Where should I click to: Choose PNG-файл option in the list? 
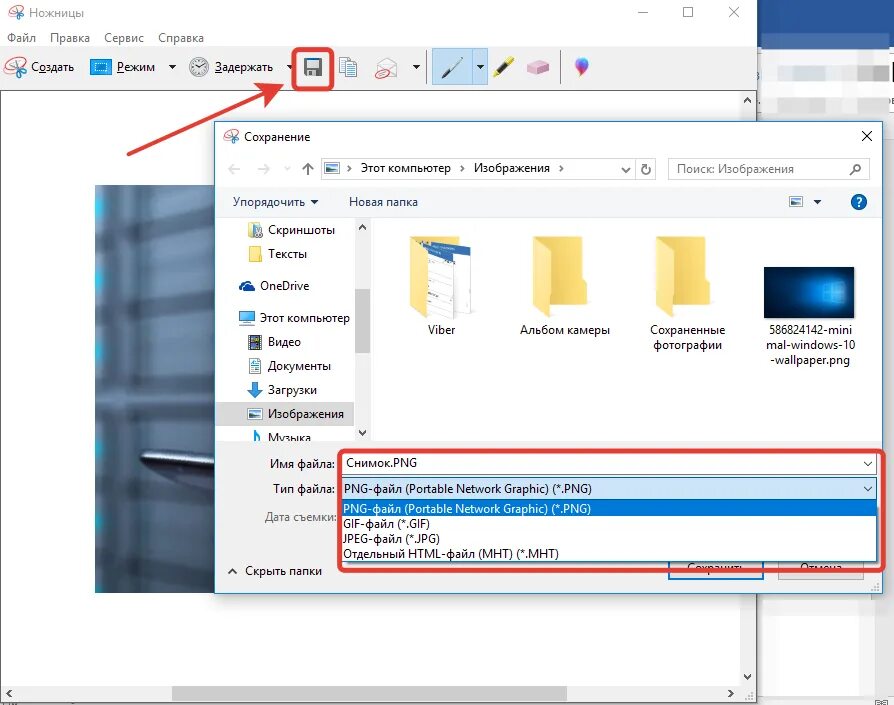click(x=609, y=508)
